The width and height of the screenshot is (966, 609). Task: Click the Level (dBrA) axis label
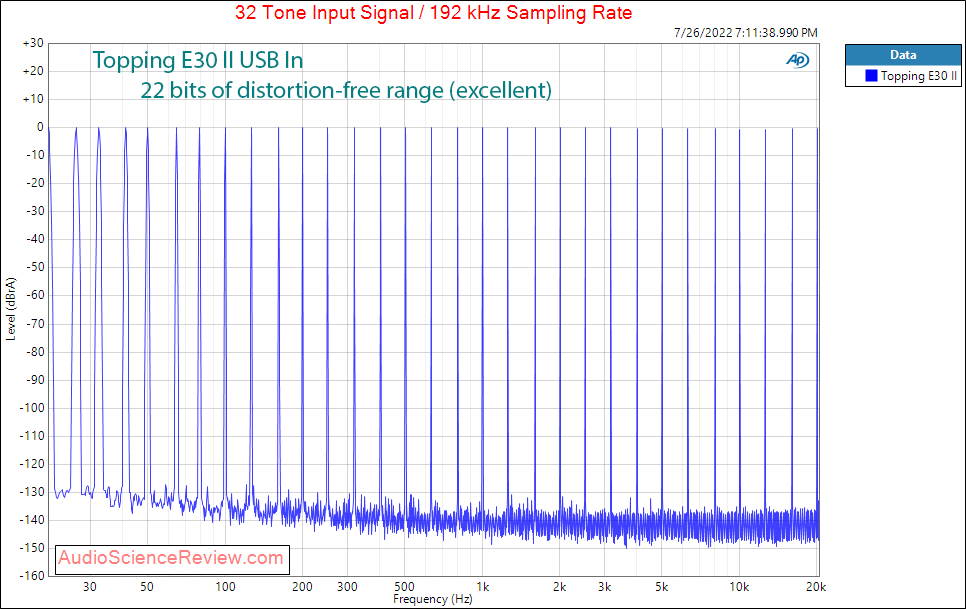pyautogui.click(x=10, y=309)
